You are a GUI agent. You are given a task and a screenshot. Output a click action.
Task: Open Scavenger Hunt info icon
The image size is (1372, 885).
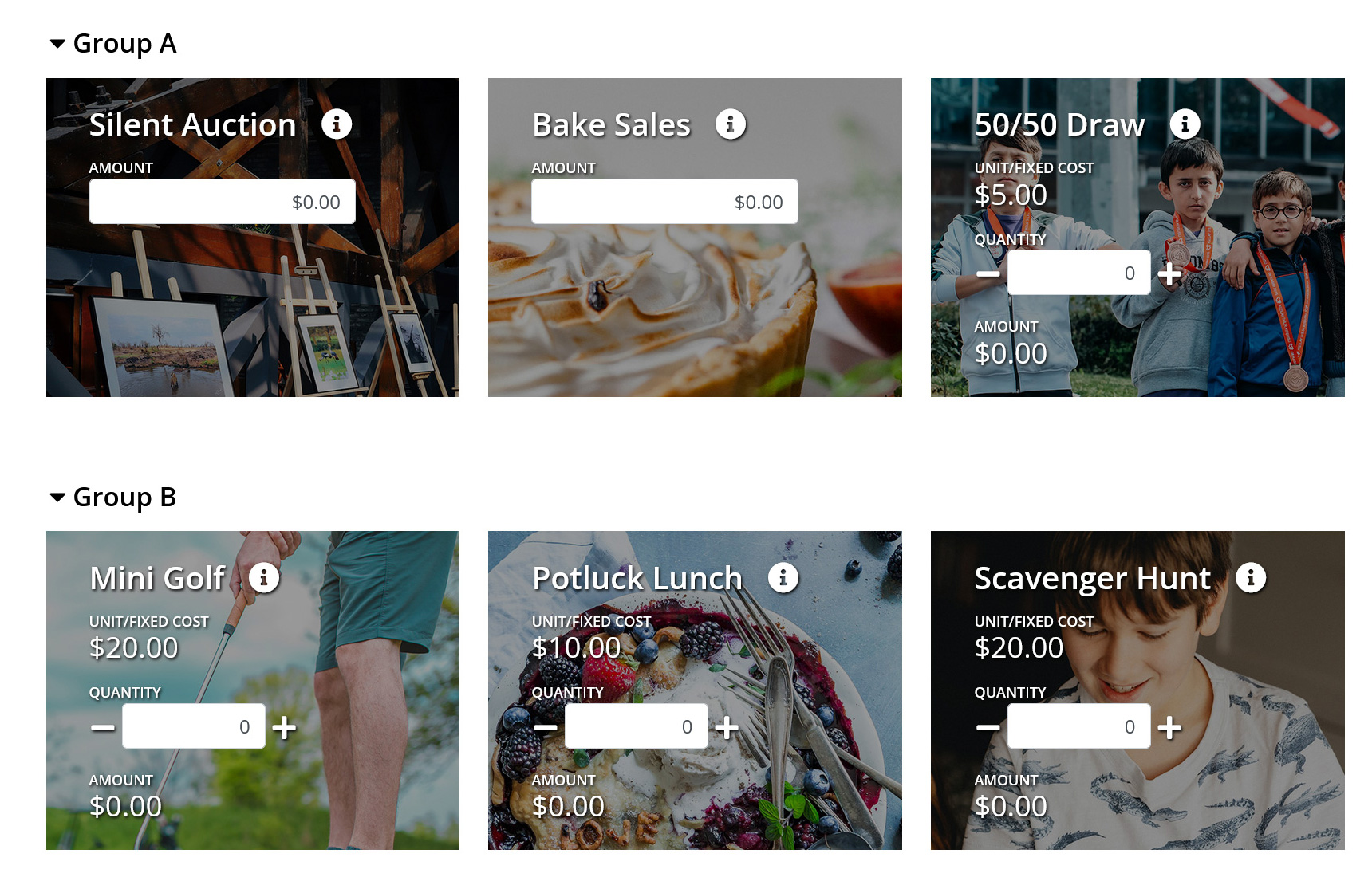pyautogui.click(x=1251, y=578)
